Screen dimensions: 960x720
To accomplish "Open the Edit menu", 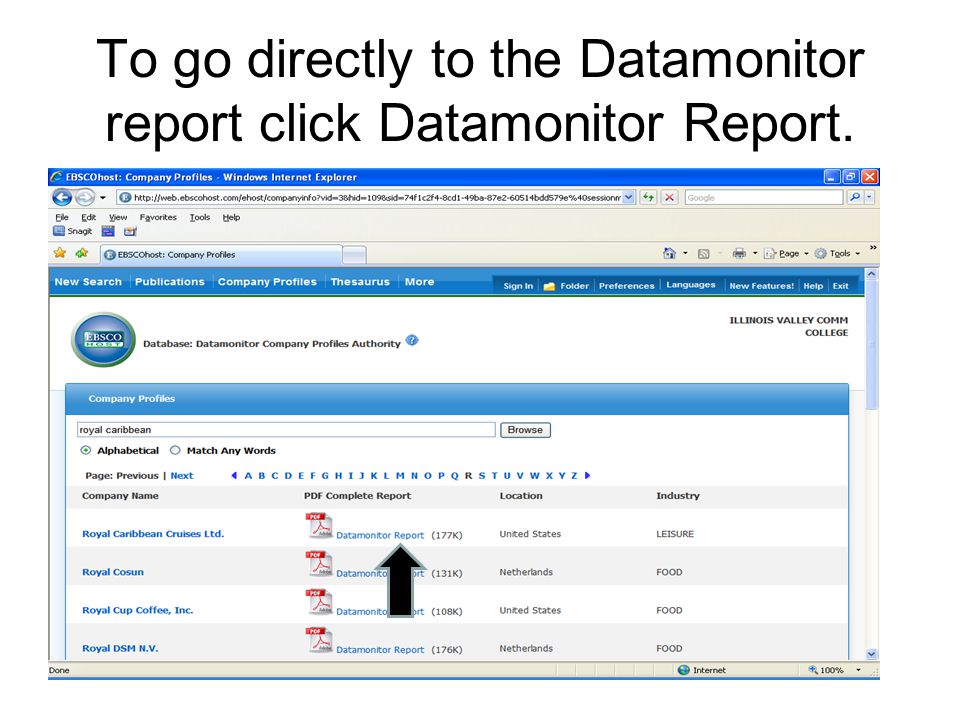I will pos(89,217).
